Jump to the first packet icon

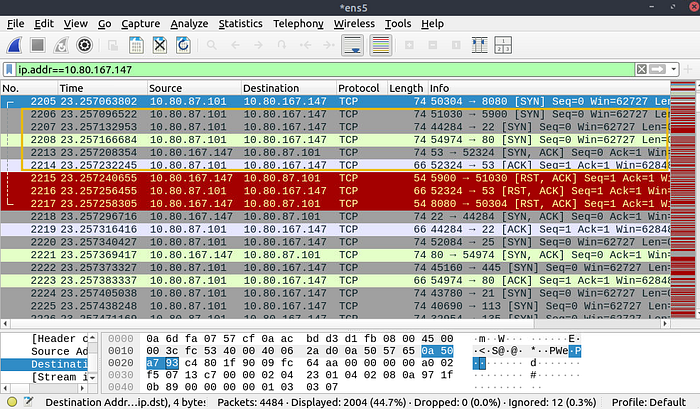tap(305, 45)
